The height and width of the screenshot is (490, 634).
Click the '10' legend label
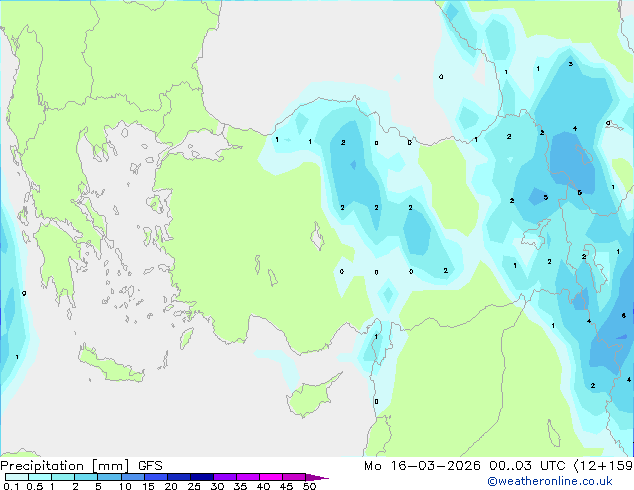click(x=125, y=486)
